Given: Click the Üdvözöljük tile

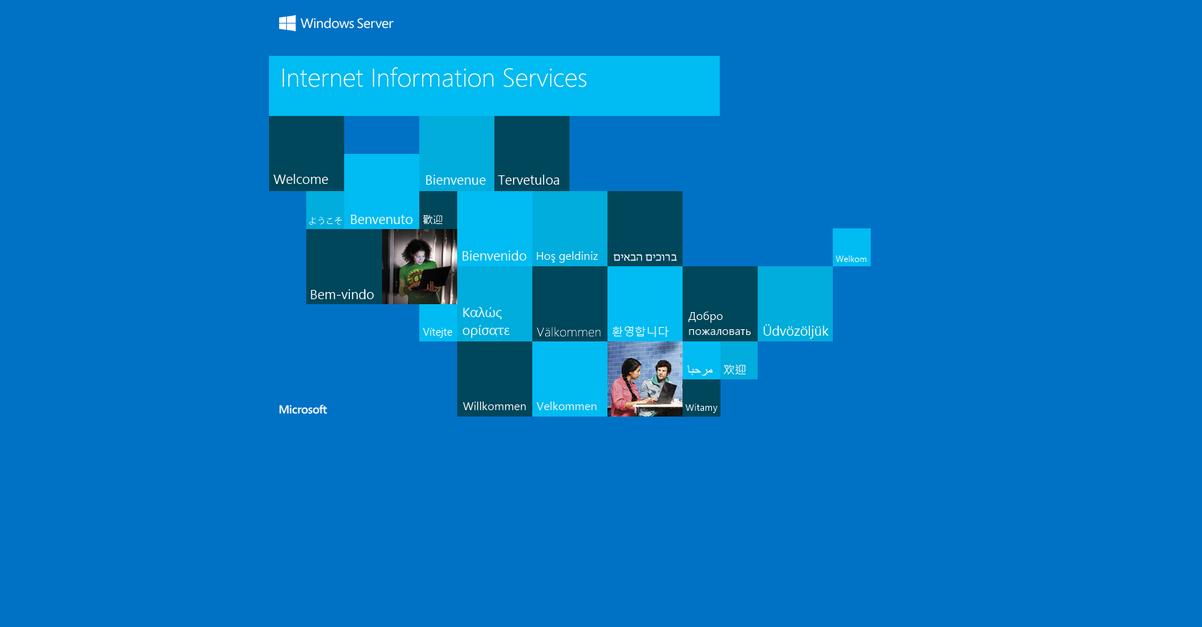Looking at the screenshot, I should (795, 304).
